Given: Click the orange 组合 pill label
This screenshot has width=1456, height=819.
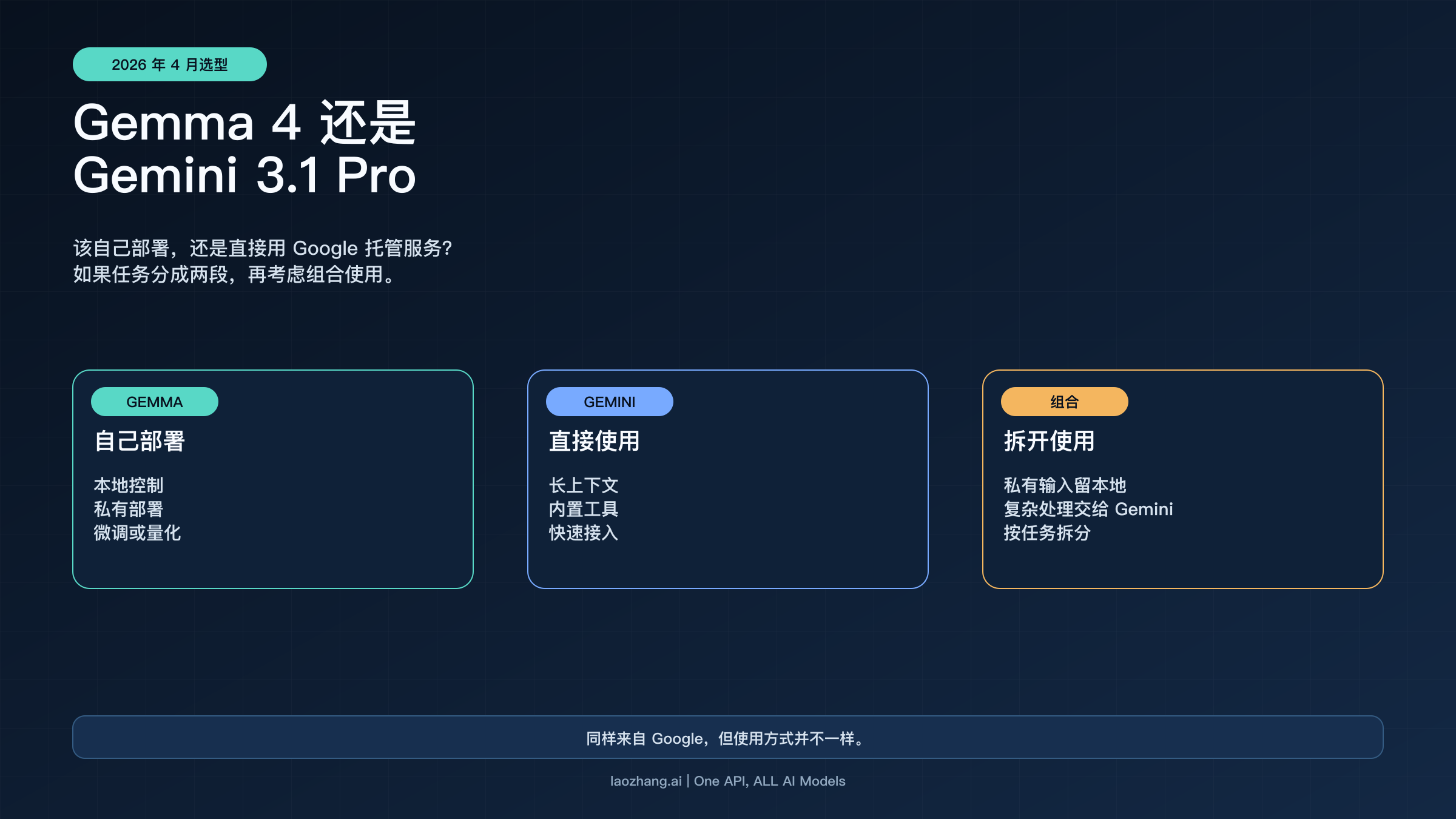Looking at the screenshot, I should pos(1064,402).
